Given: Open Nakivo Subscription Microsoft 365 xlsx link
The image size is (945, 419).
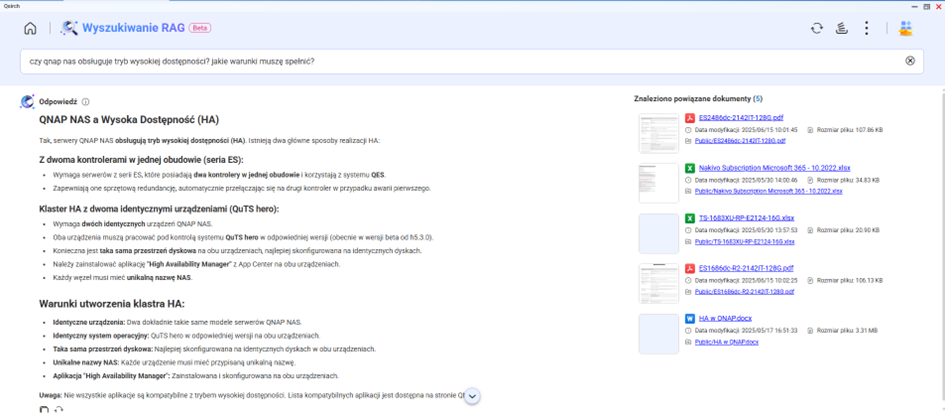Looking at the screenshot, I should coord(774,168).
